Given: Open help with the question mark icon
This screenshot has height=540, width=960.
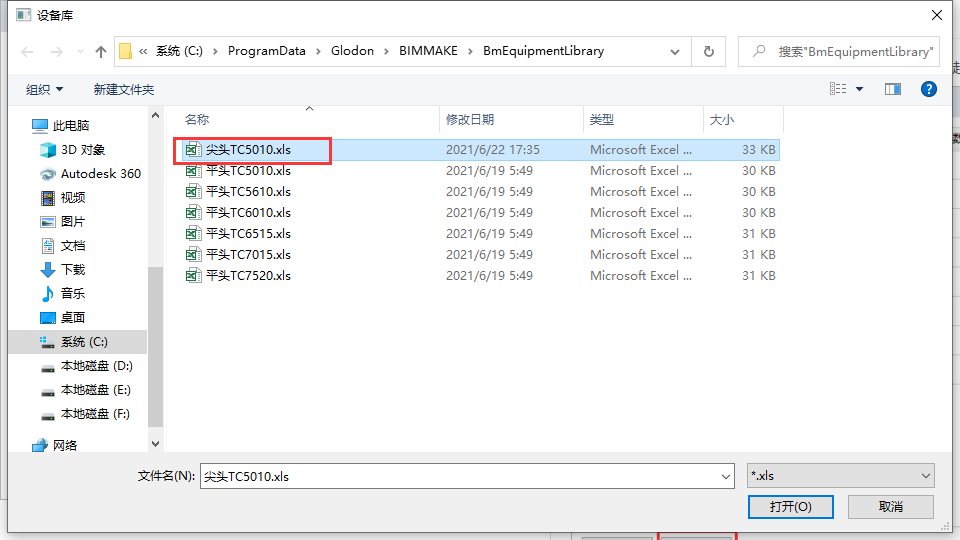Looking at the screenshot, I should pyautogui.click(x=928, y=89).
